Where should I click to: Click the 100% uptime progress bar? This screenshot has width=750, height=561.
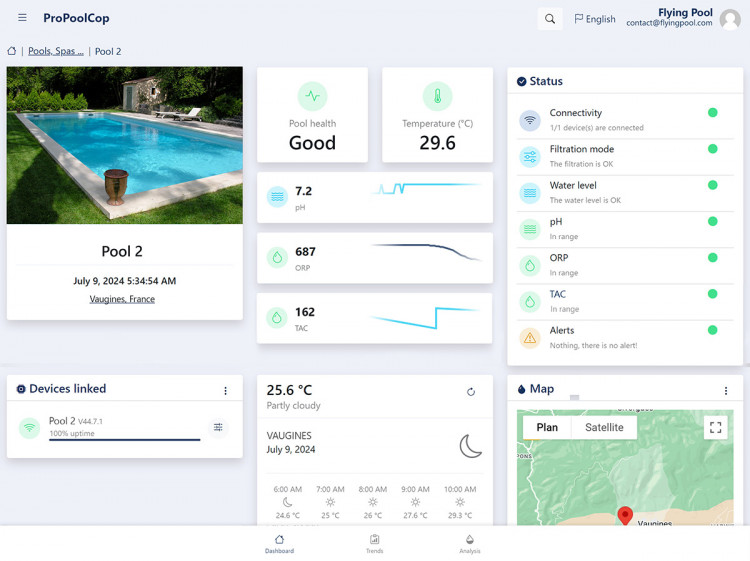[x=124, y=440]
